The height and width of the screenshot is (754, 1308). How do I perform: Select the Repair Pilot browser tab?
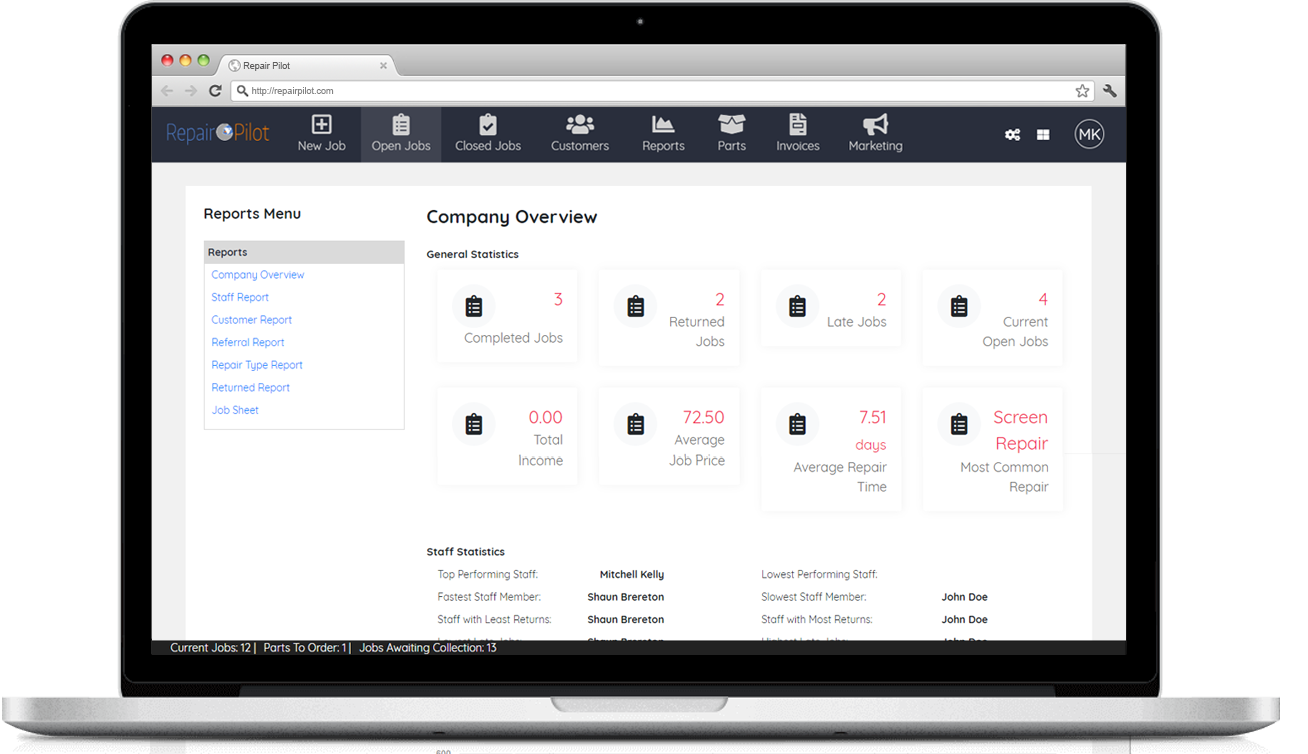[306, 65]
